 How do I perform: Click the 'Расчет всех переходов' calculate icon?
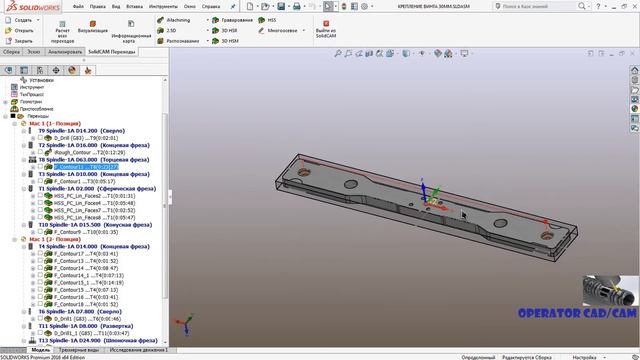(x=62, y=24)
